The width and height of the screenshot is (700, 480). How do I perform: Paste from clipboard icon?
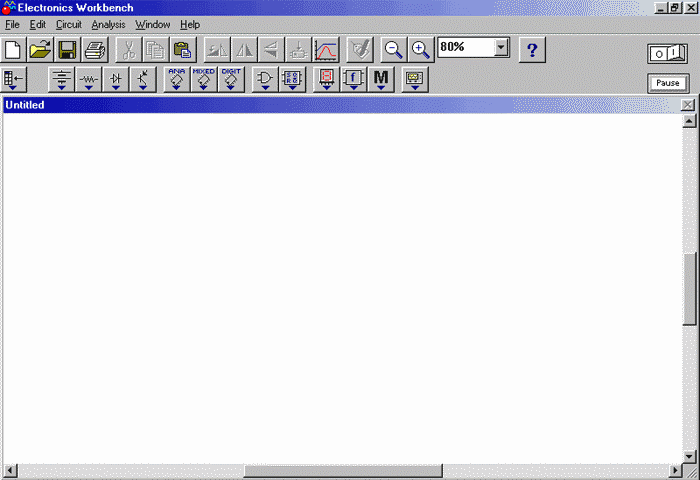(183, 50)
